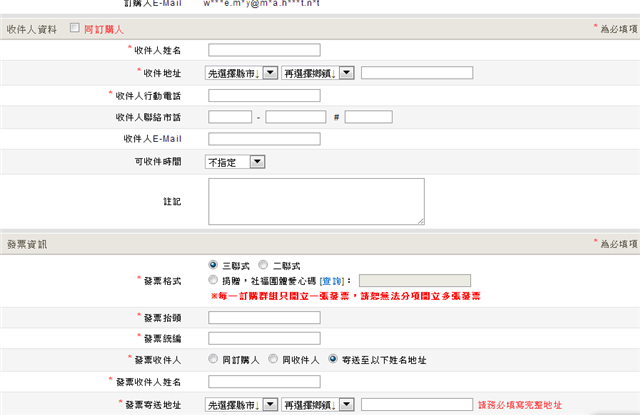Click the landline area code field
Image resolution: width=640 pixels, height=415 pixels.
click(230, 117)
